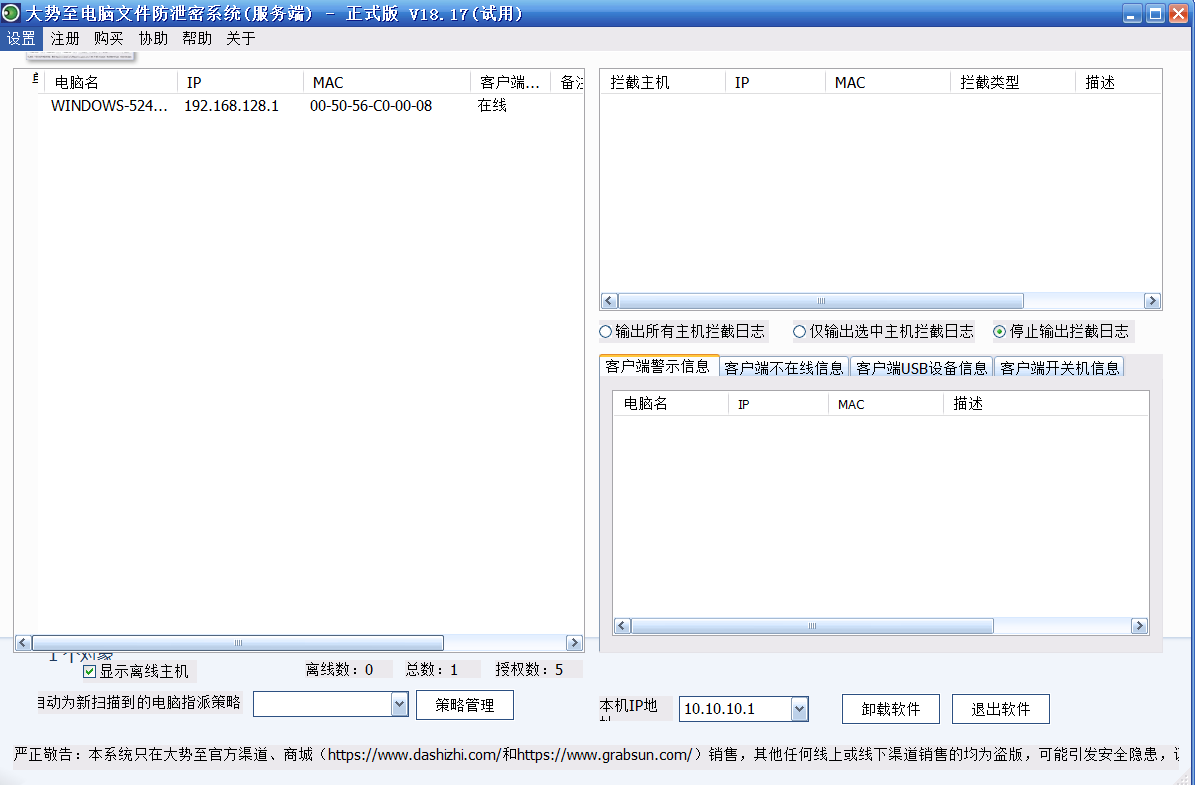
Task: Click left arrow of intercept log scrollbar
Action: point(608,301)
